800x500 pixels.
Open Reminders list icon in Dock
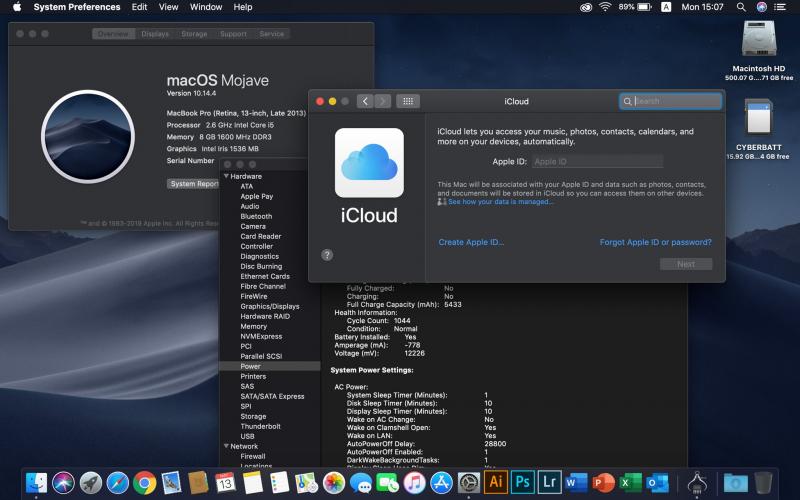point(280,483)
